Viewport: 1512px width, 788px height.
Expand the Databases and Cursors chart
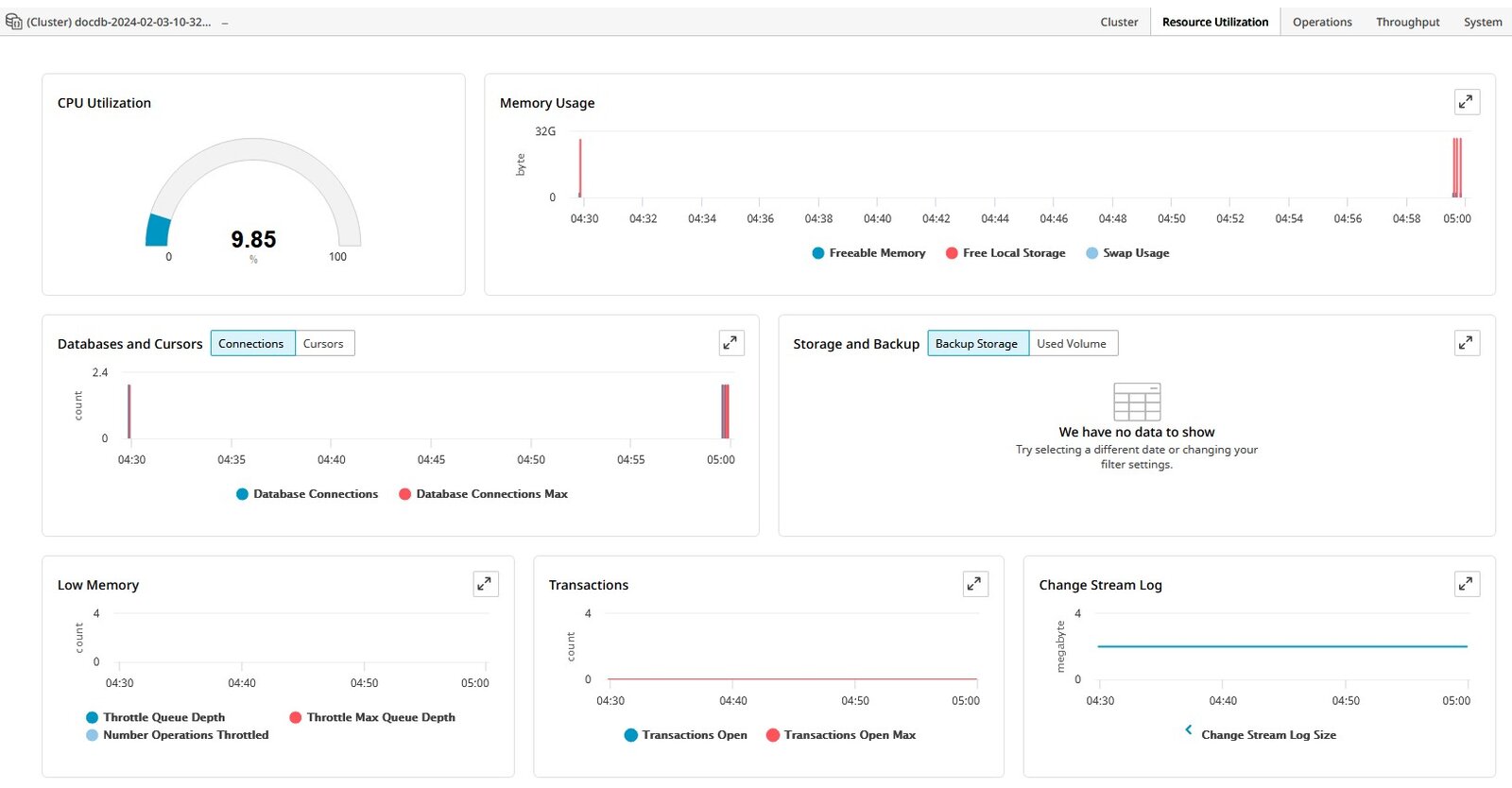point(730,343)
